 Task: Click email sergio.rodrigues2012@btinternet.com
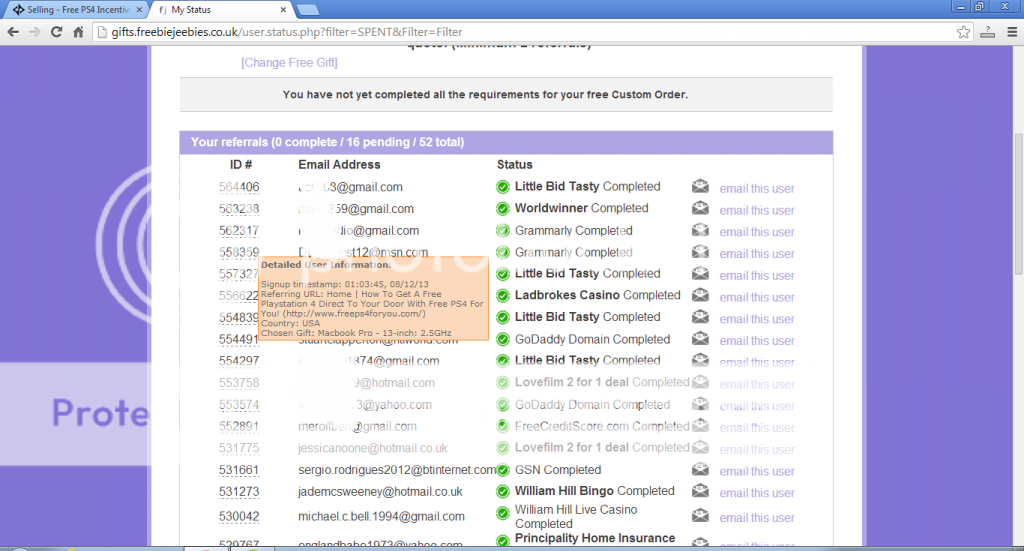(x=397, y=470)
